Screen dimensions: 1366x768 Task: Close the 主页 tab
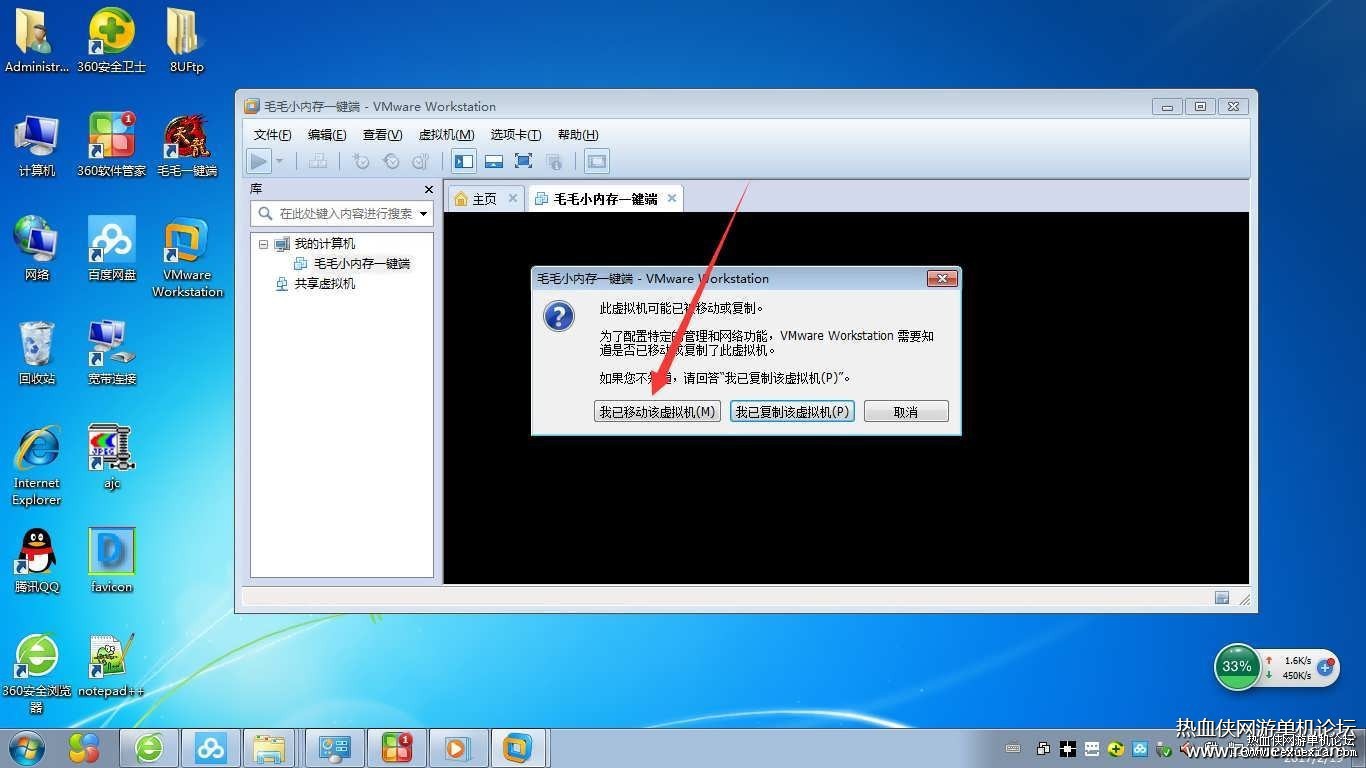click(513, 199)
